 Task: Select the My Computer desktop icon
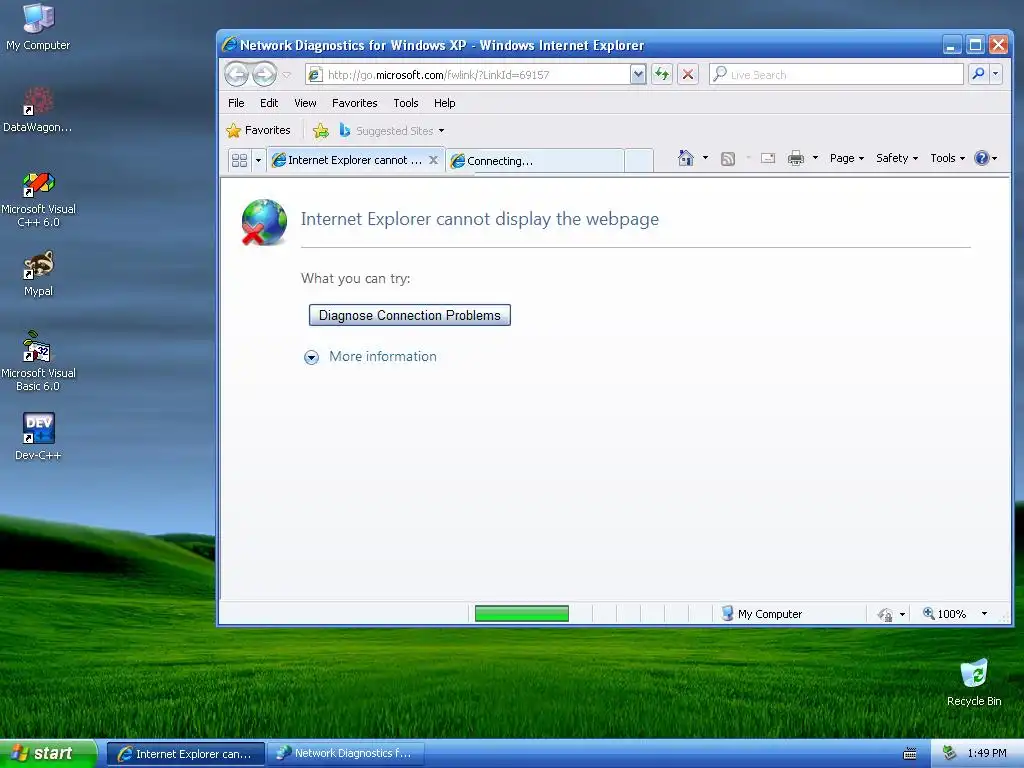tap(38, 26)
